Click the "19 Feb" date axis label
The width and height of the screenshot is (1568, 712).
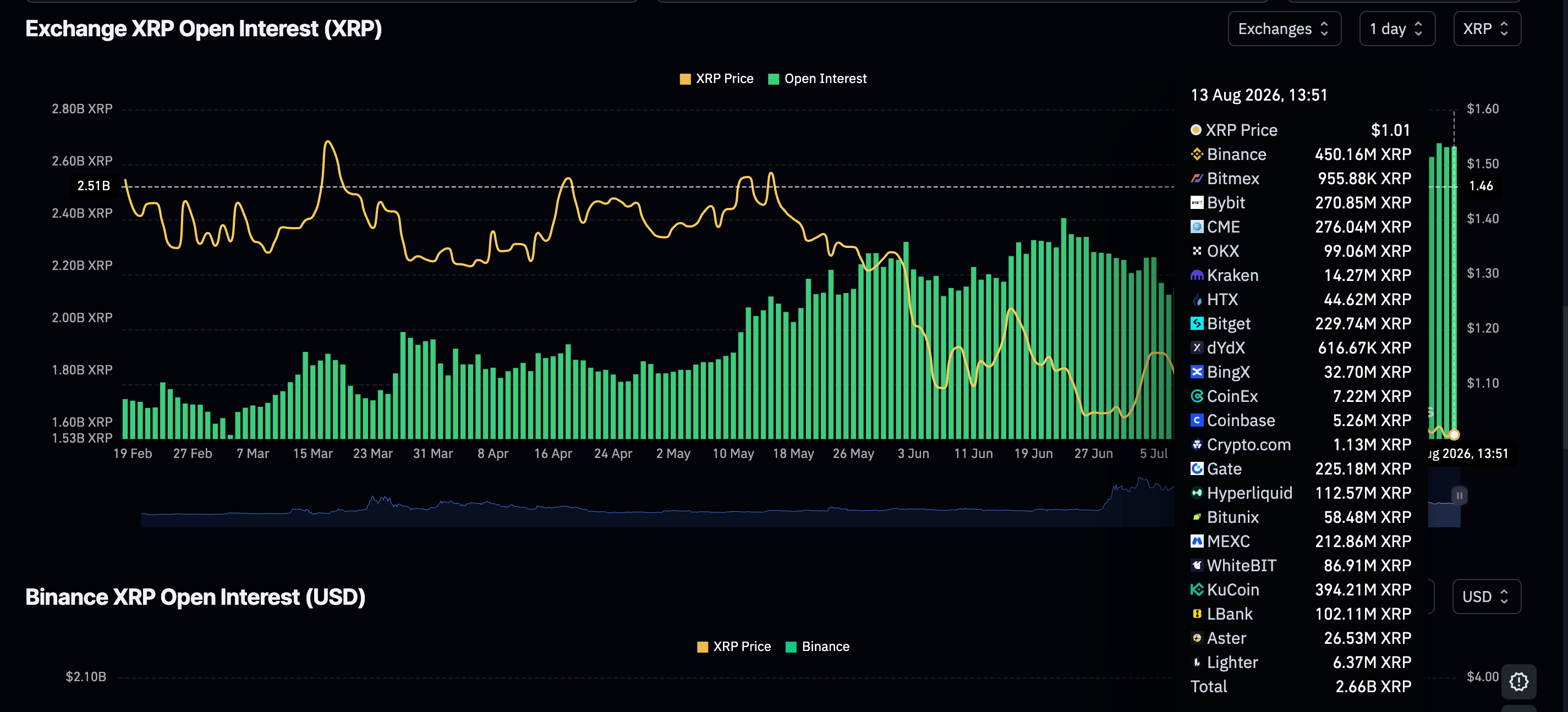pos(133,454)
